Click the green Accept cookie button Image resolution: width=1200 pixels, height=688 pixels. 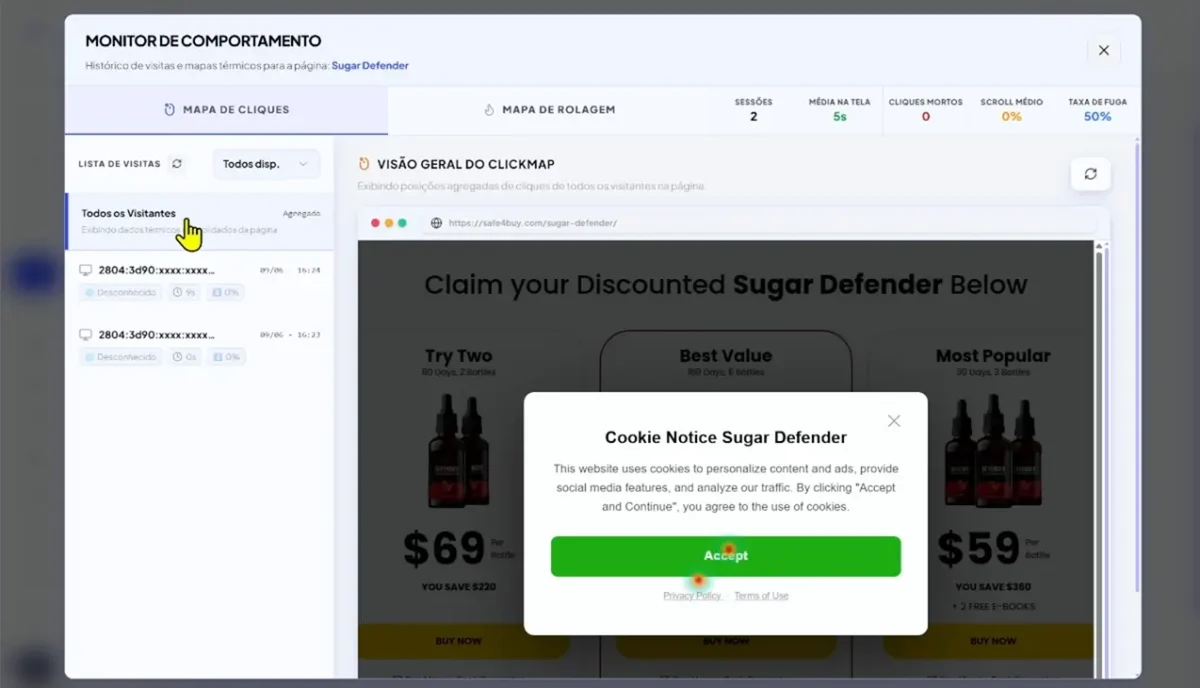pyautogui.click(x=725, y=556)
